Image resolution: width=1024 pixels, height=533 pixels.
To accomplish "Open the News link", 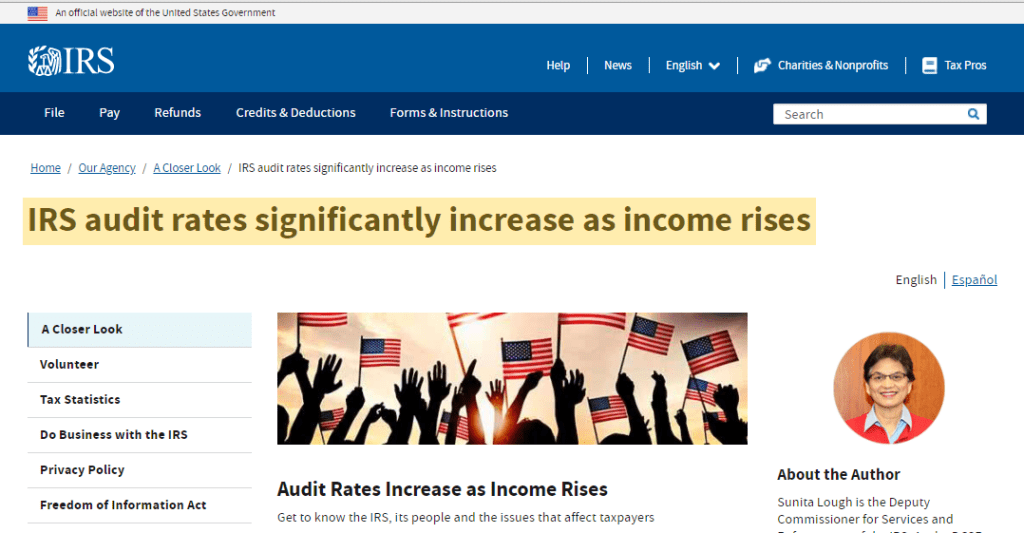I will click(x=618, y=65).
